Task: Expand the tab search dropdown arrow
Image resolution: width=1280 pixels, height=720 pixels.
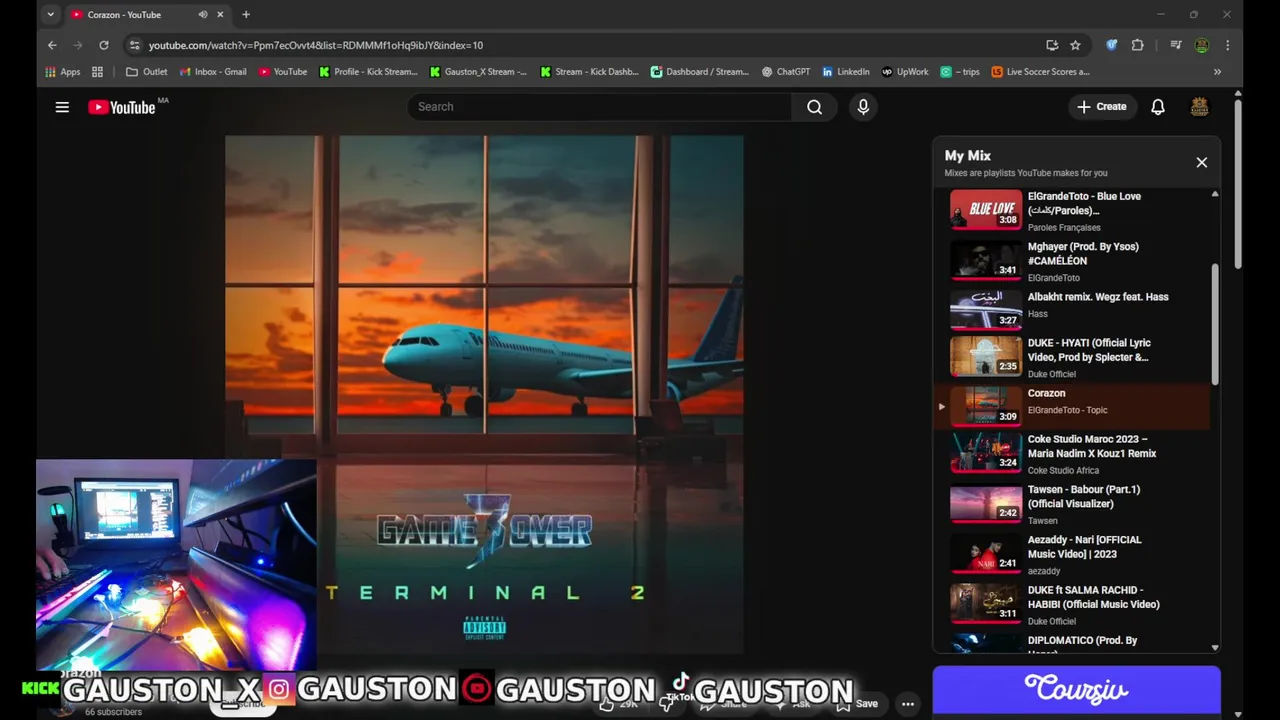Action: pyautogui.click(x=51, y=15)
